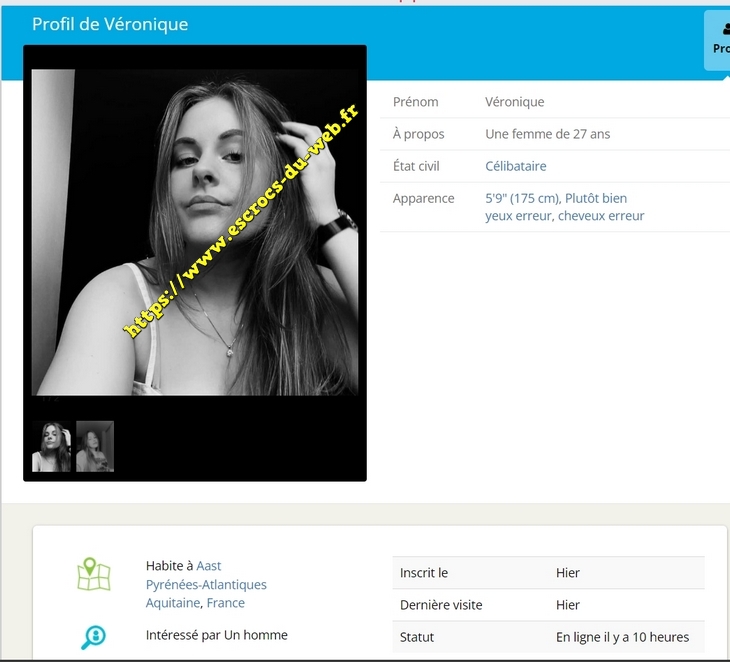Open the Pyrénées-Atlantiques department link
The width and height of the screenshot is (730, 662).
[206, 584]
